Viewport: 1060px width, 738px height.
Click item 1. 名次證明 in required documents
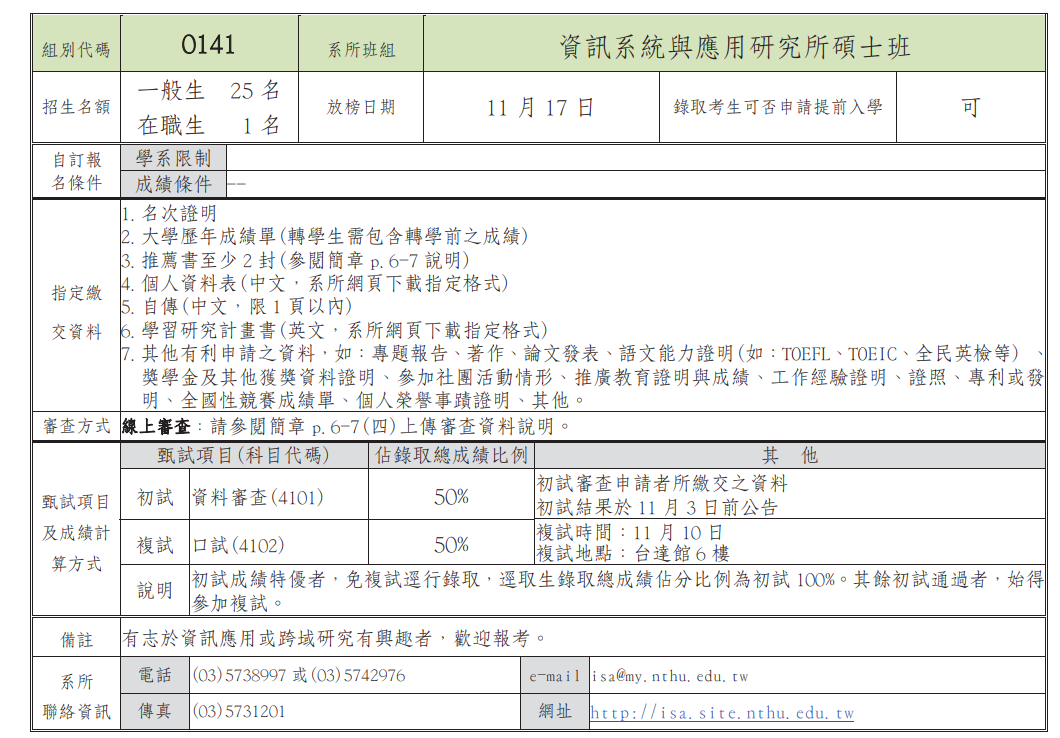tap(168, 214)
